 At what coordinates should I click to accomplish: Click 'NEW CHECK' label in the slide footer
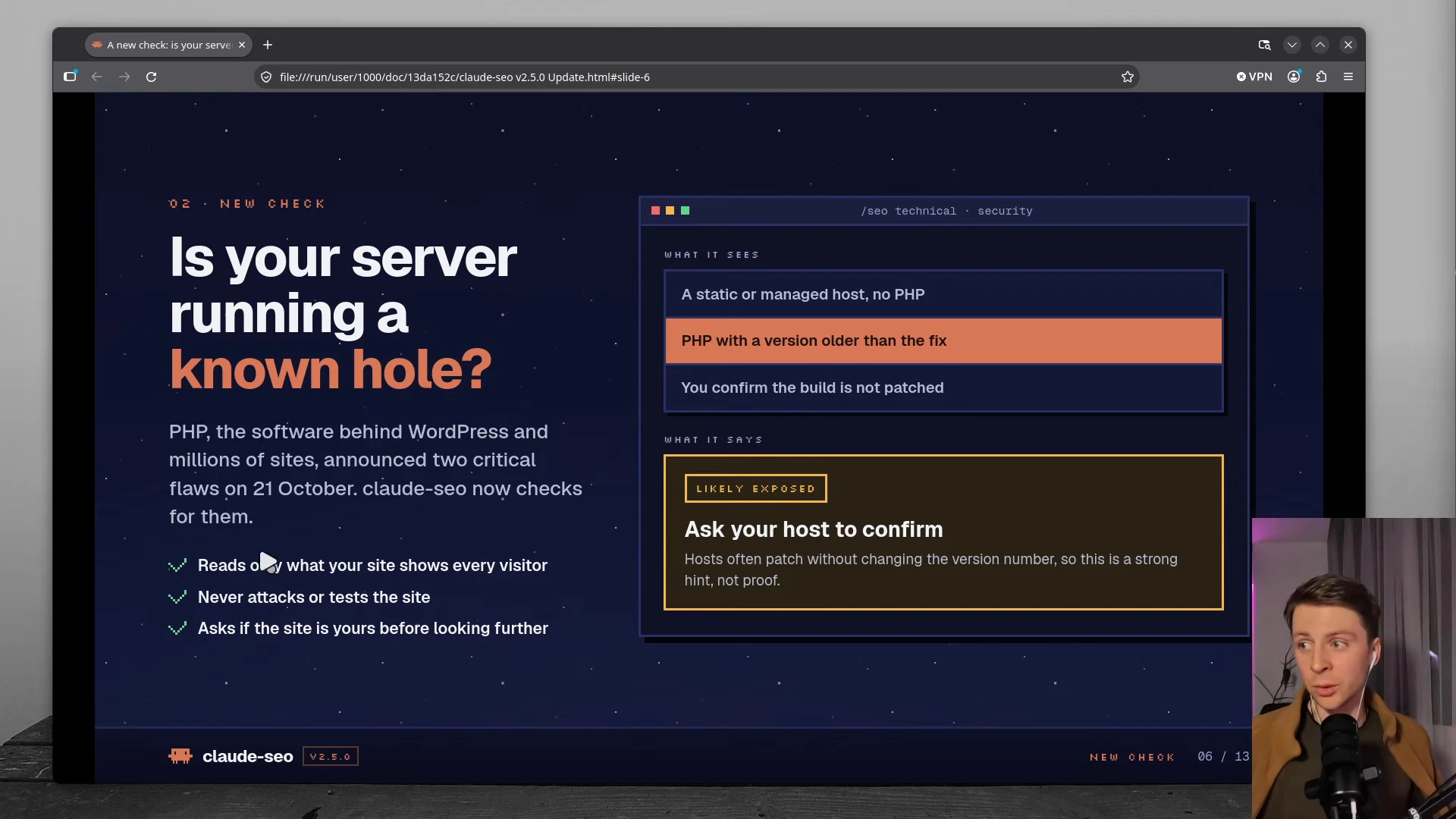click(1131, 757)
